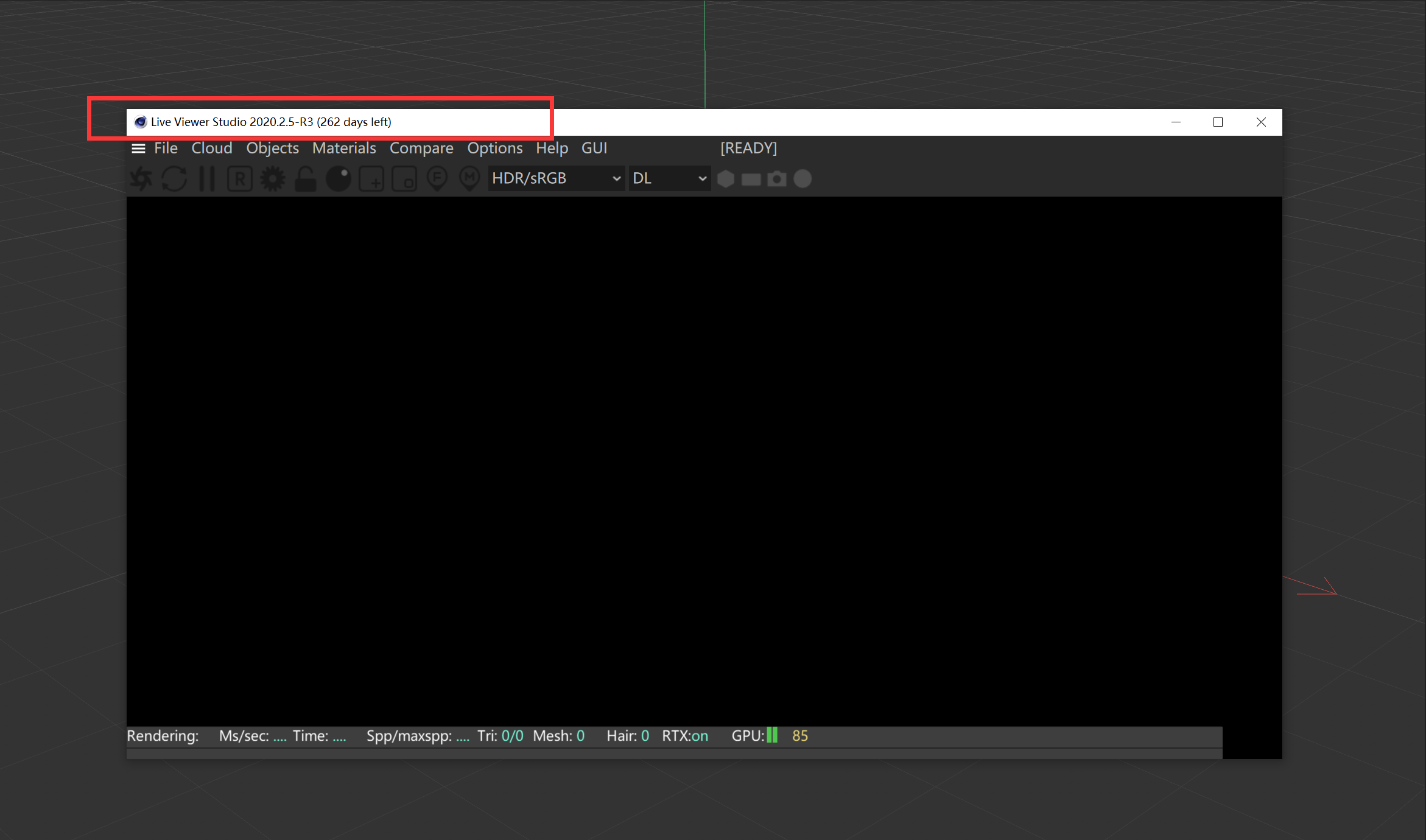Image resolution: width=1426 pixels, height=840 pixels.
Task: Open the Objects menu
Action: [272, 149]
